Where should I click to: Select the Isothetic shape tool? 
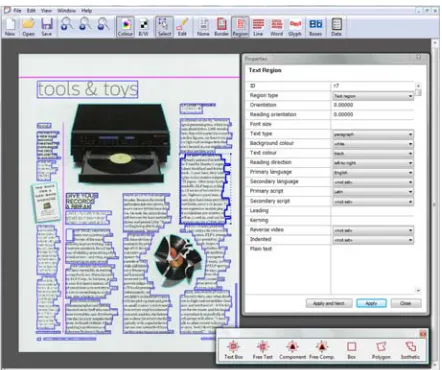pyautogui.click(x=410, y=349)
